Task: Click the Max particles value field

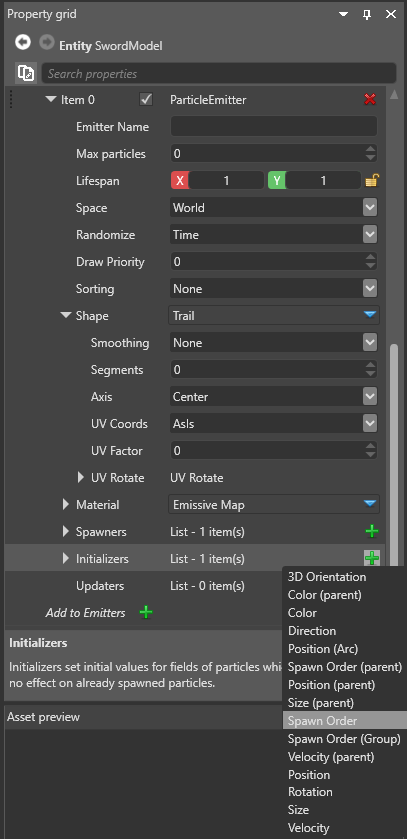Action: point(267,154)
